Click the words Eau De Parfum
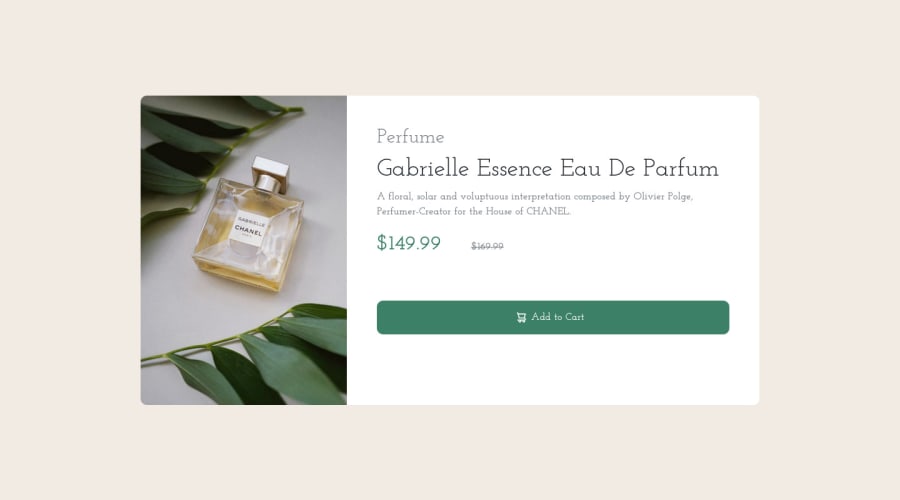Screen dimensions: 900x500 coord(639,168)
